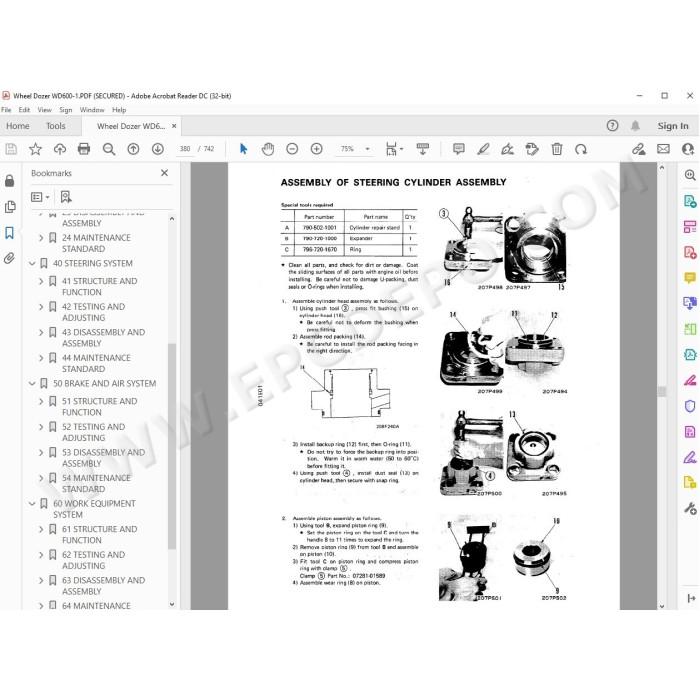This screenshot has width=700, height=700.
Task: Collapse 50 BRAKE AND AIR SYSTEM
Action: pos(32,384)
